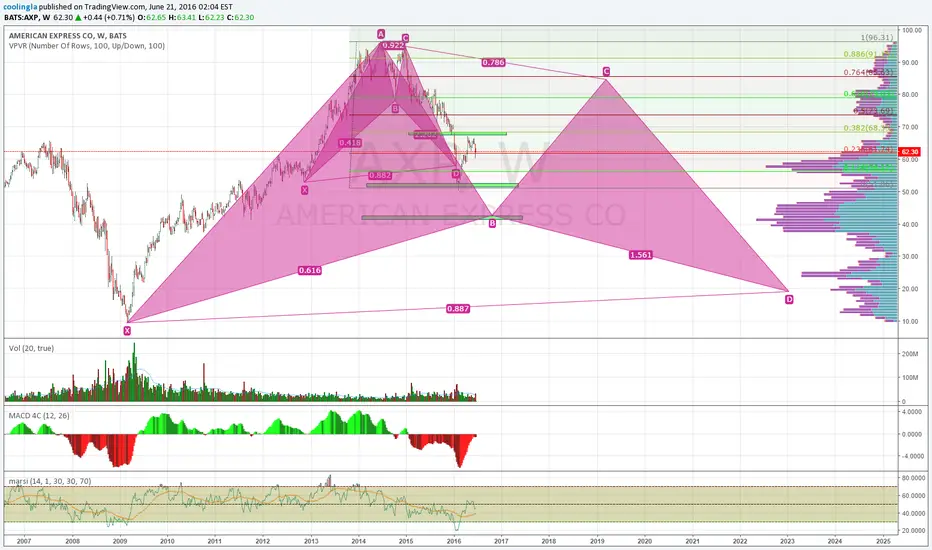Select the high value H:63.41
Viewport: 932px width, 550px height.
[182, 17]
